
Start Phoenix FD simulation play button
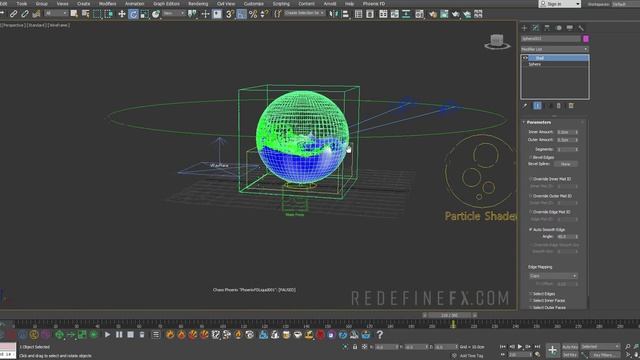[x=107, y=335]
